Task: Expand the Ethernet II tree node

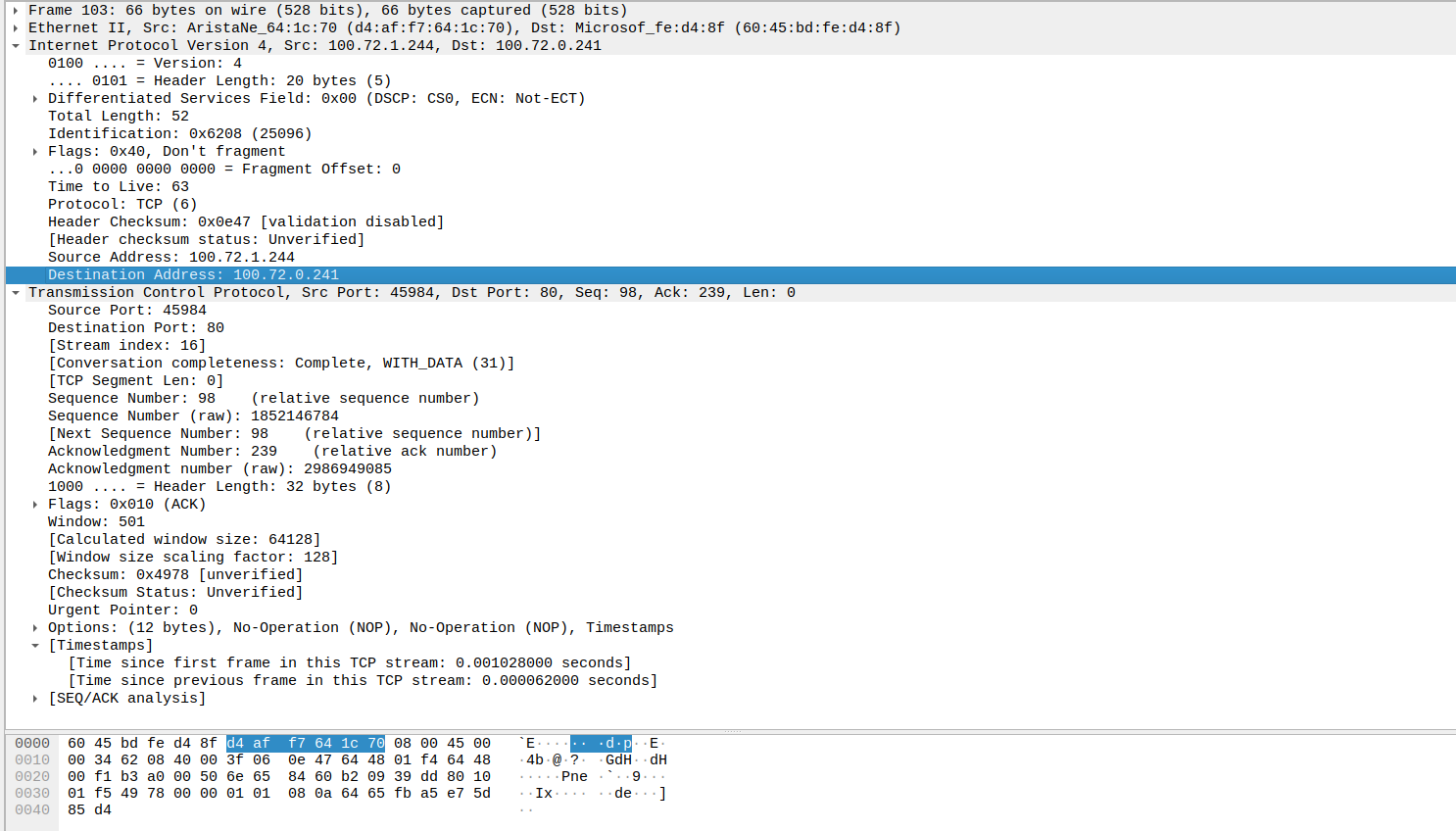Action: click(16, 27)
